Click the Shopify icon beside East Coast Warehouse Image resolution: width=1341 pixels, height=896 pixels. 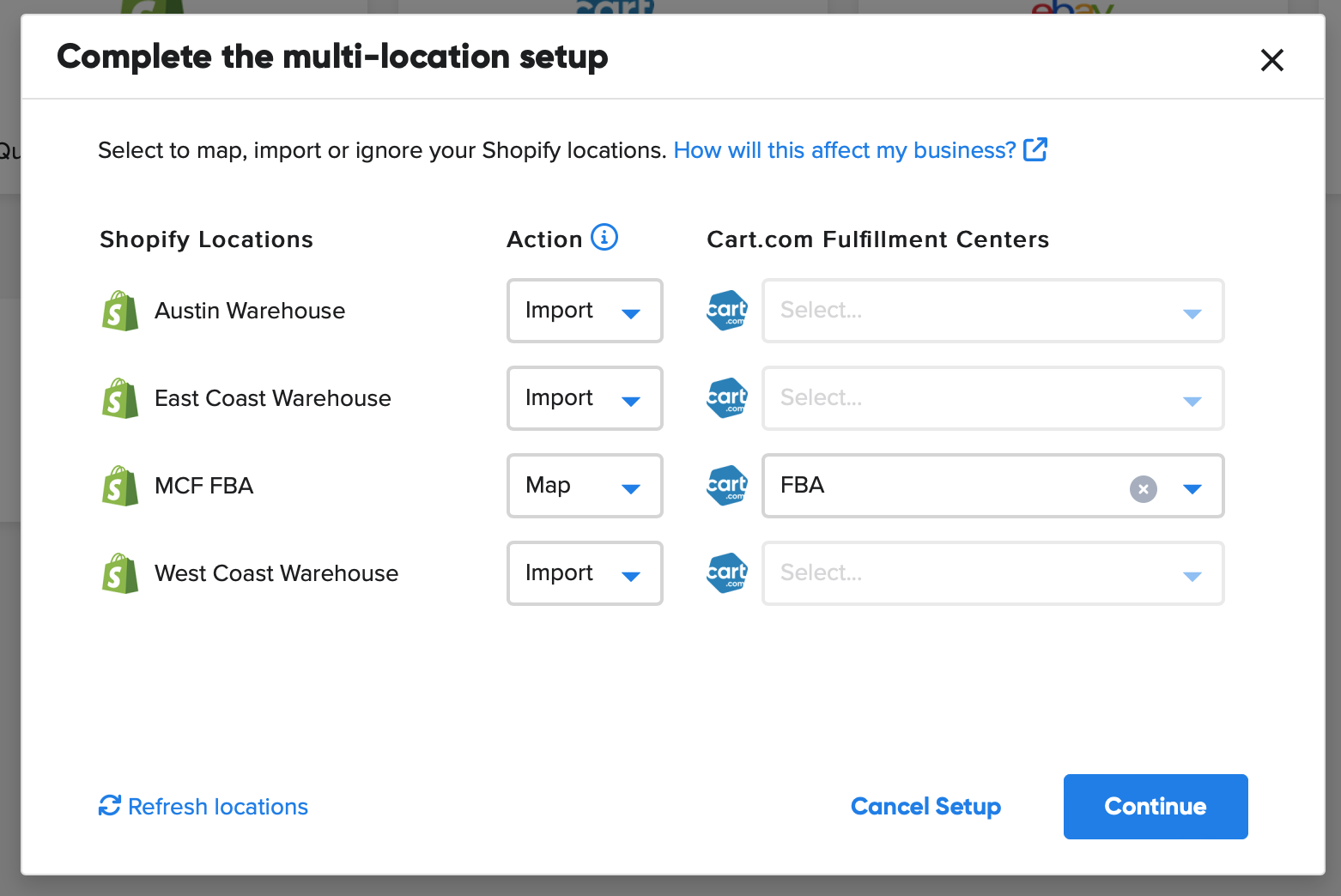[120, 398]
